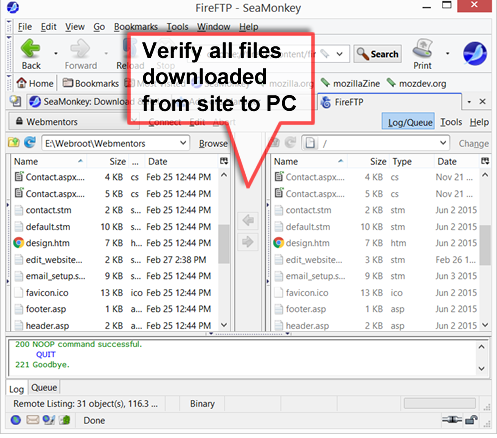Screen dimensions: 497x438
Task: Open the FireFTP Tools menu
Action: [451, 122]
